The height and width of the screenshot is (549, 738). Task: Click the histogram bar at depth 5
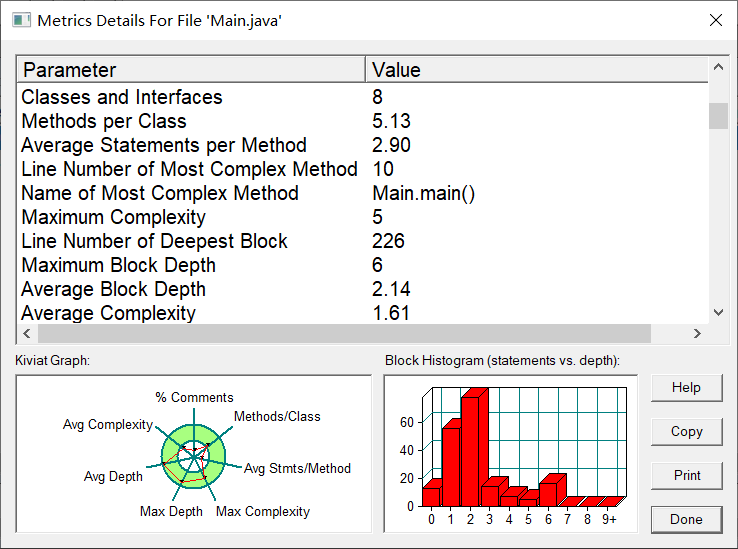point(529,502)
